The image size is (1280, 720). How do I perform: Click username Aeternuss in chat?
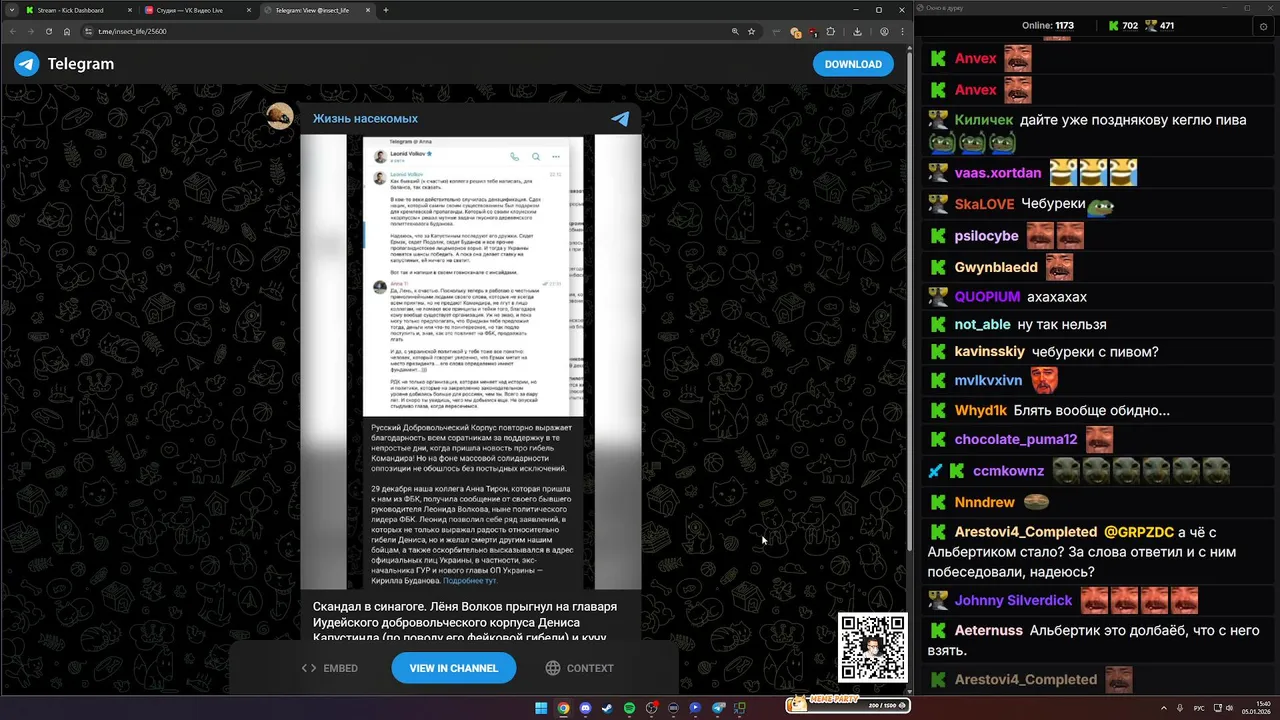(x=989, y=631)
